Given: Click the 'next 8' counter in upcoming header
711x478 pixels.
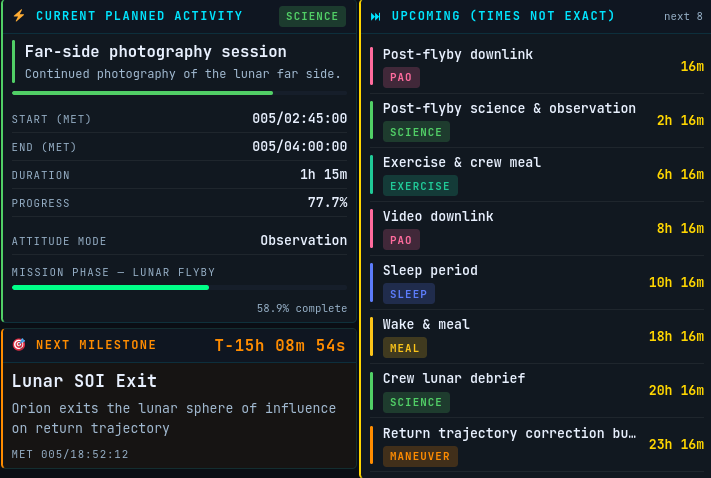Looking at the screenshot, I should (683, 16).
